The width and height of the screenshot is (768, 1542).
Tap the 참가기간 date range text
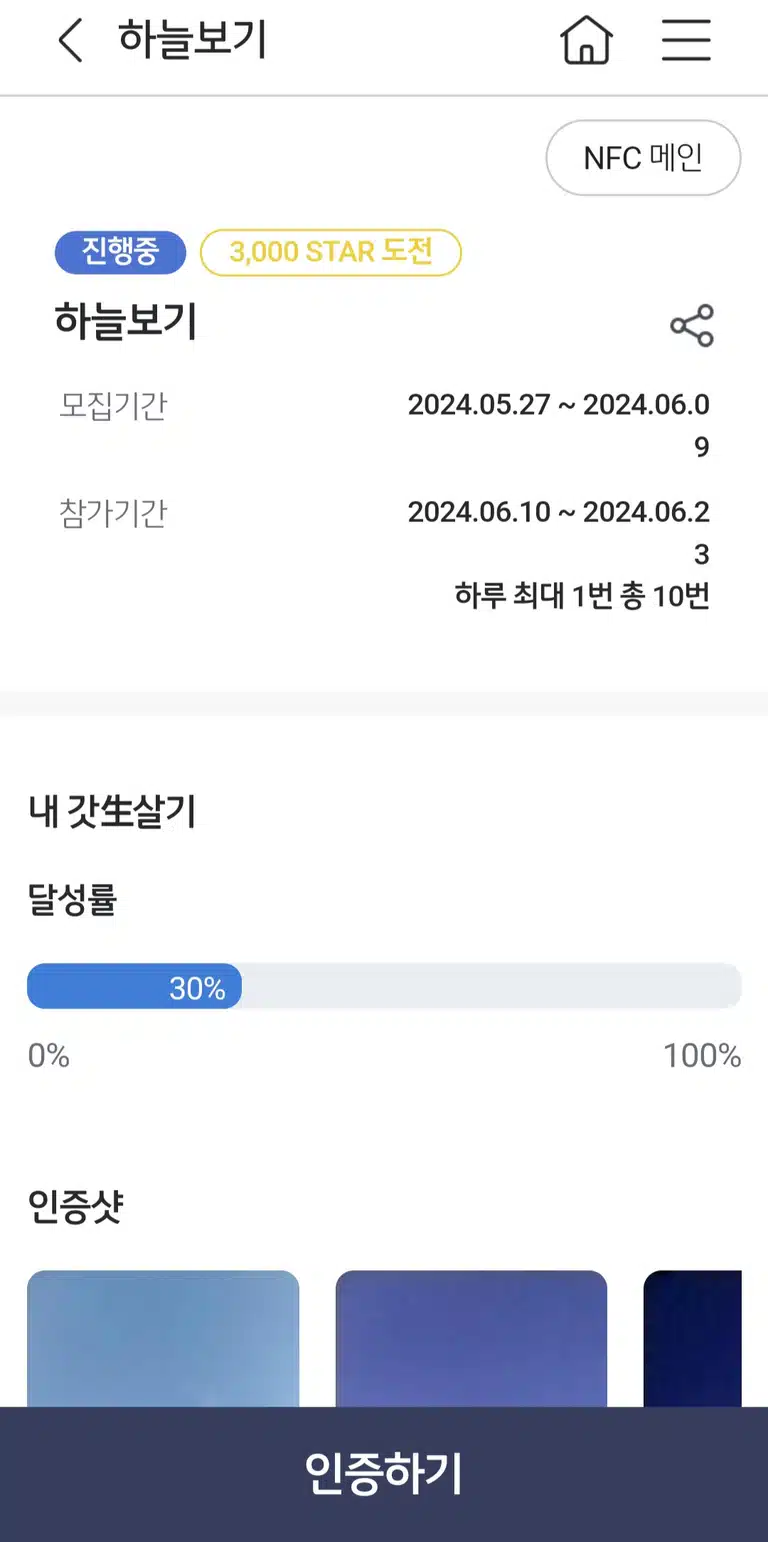pyautogui.click(x=559, y=532)
